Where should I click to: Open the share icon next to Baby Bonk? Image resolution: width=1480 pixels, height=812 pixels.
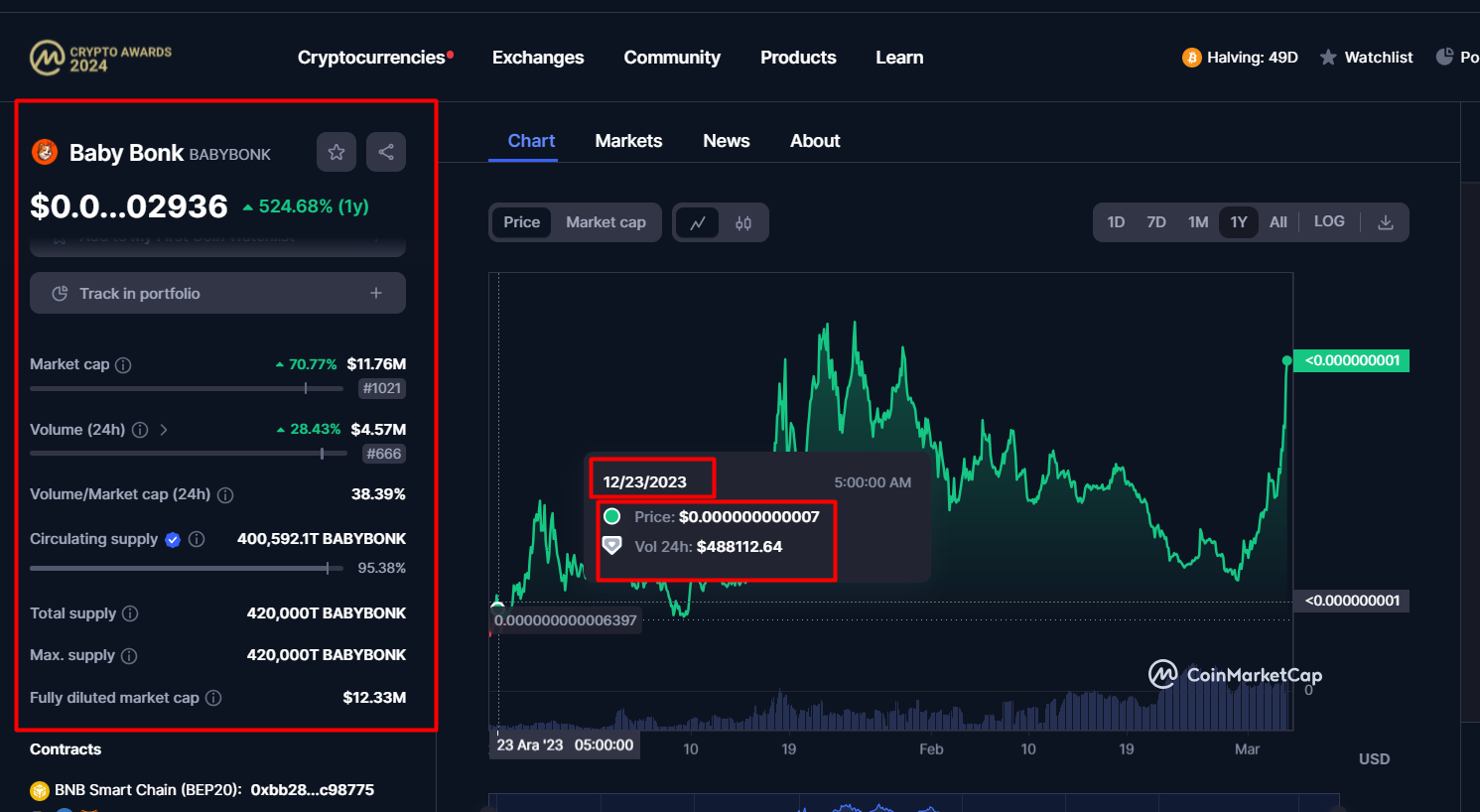[386, 152]
